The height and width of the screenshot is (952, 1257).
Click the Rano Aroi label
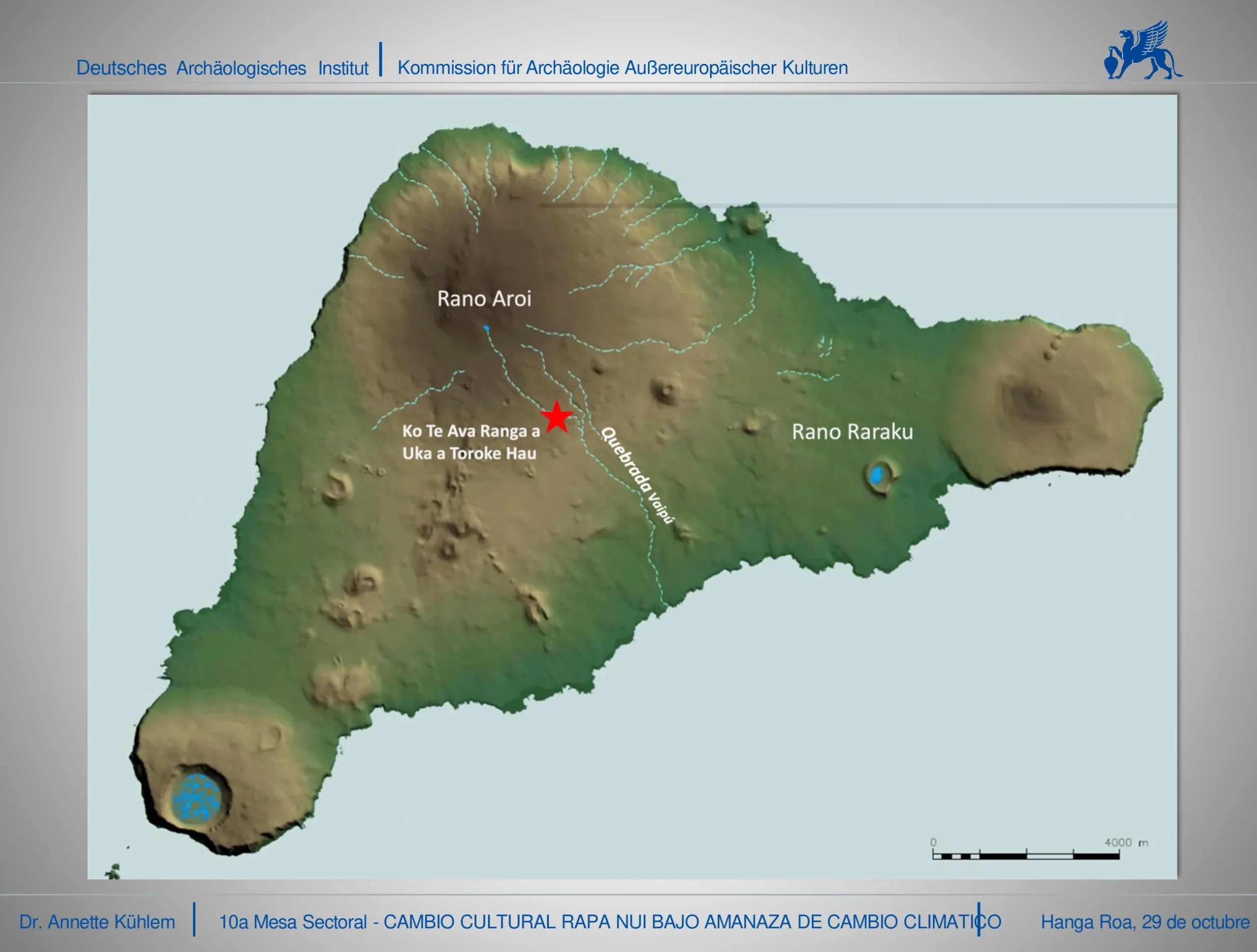(x=484, y=299)
